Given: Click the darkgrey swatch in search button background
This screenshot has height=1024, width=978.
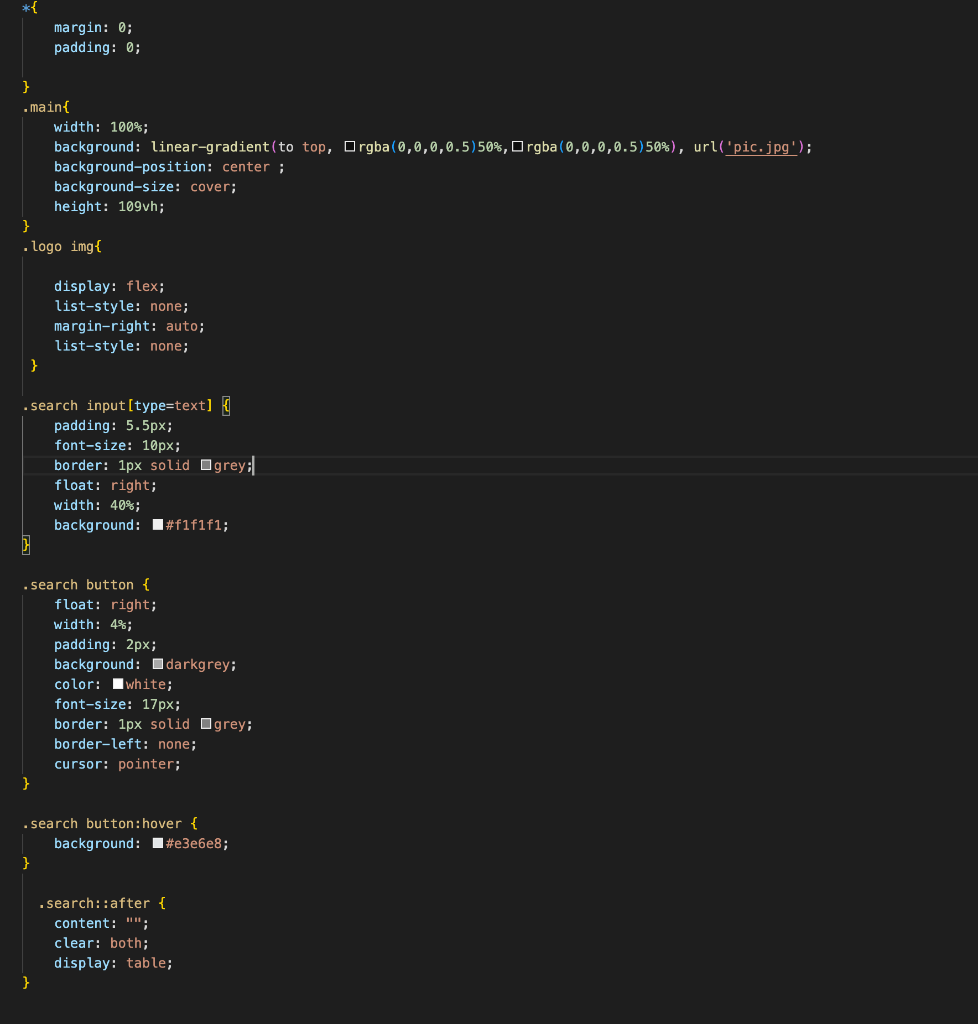Looking at the screenshot, I should point(157,664).
